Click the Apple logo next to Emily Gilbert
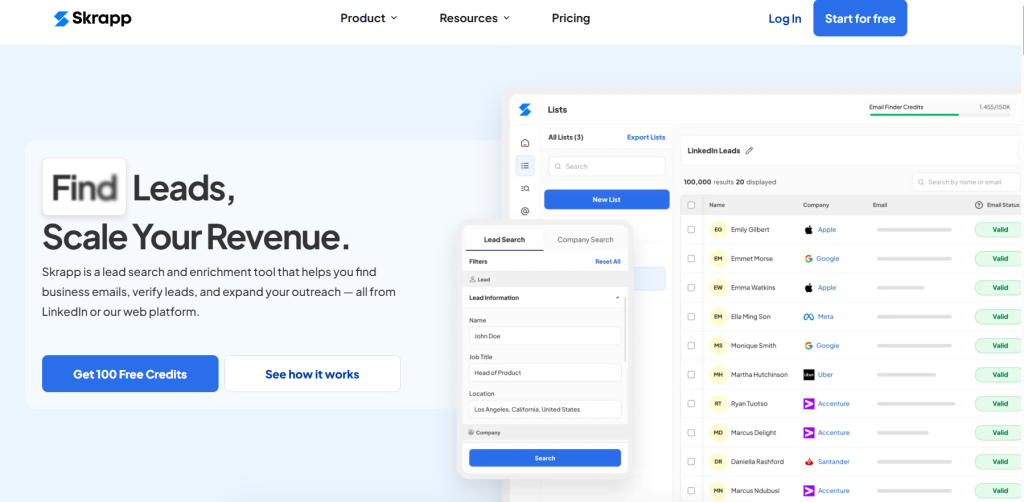Image resolution: width=1024 pixels, height=502 pixels. [x=809, y=230]
